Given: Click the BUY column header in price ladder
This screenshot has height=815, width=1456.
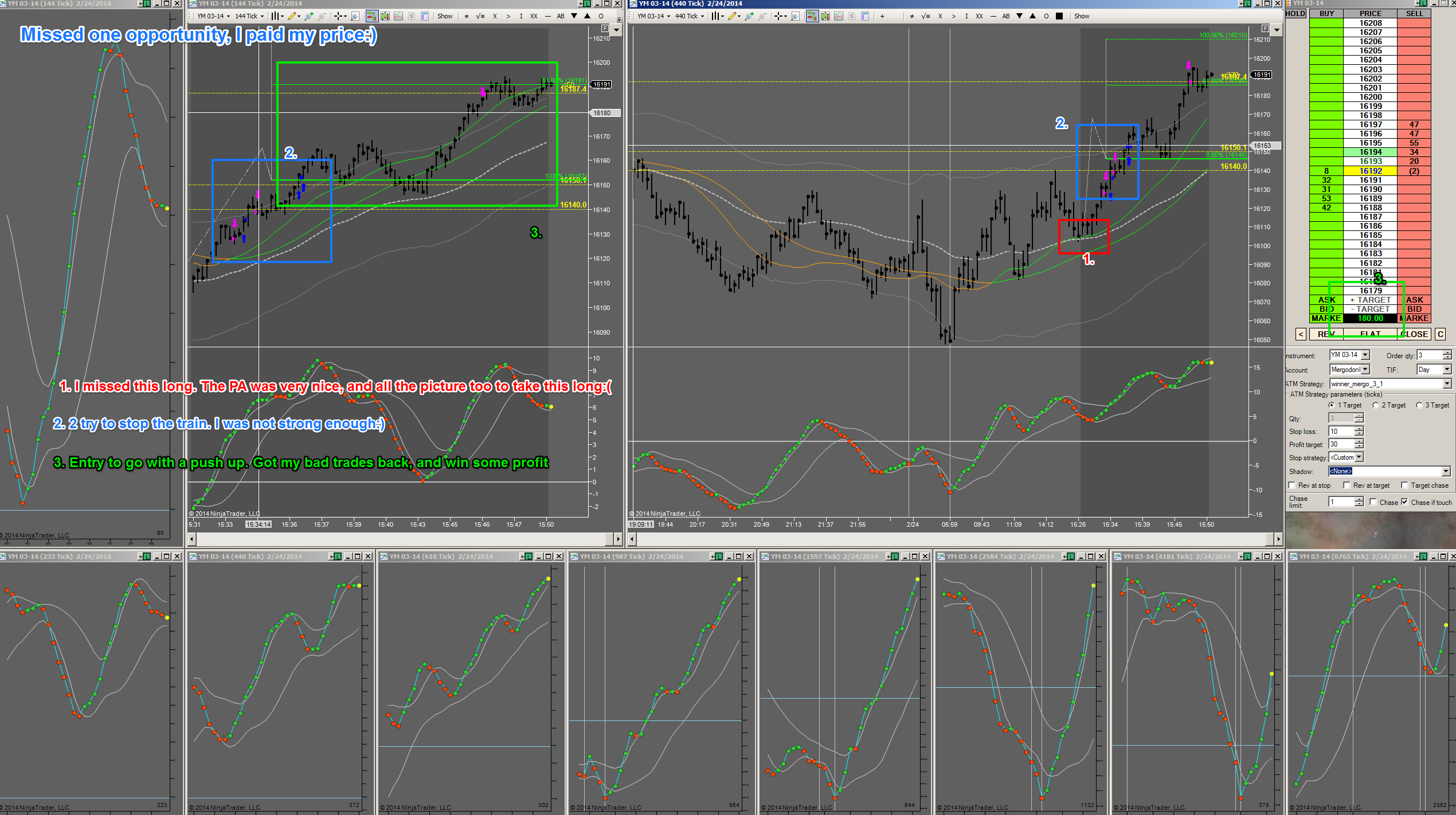Looking at the screenshot, I should (x=1326, y=13).
